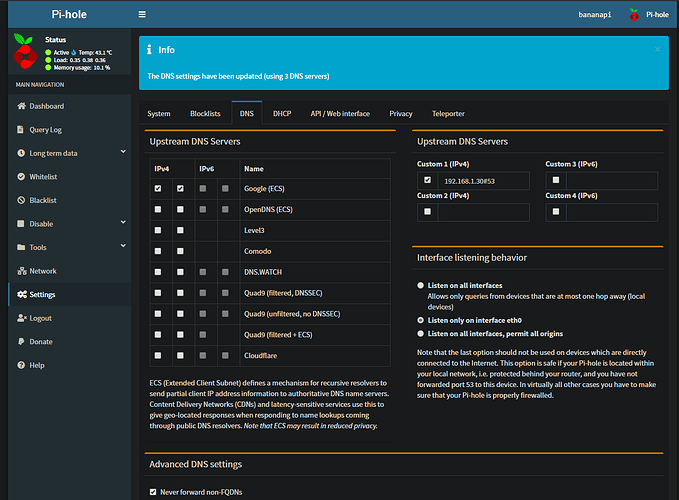The width and height of the screenshot is (679, 500).
Task: Dismiss the Info alert banner
Action: tap(657, 49)
